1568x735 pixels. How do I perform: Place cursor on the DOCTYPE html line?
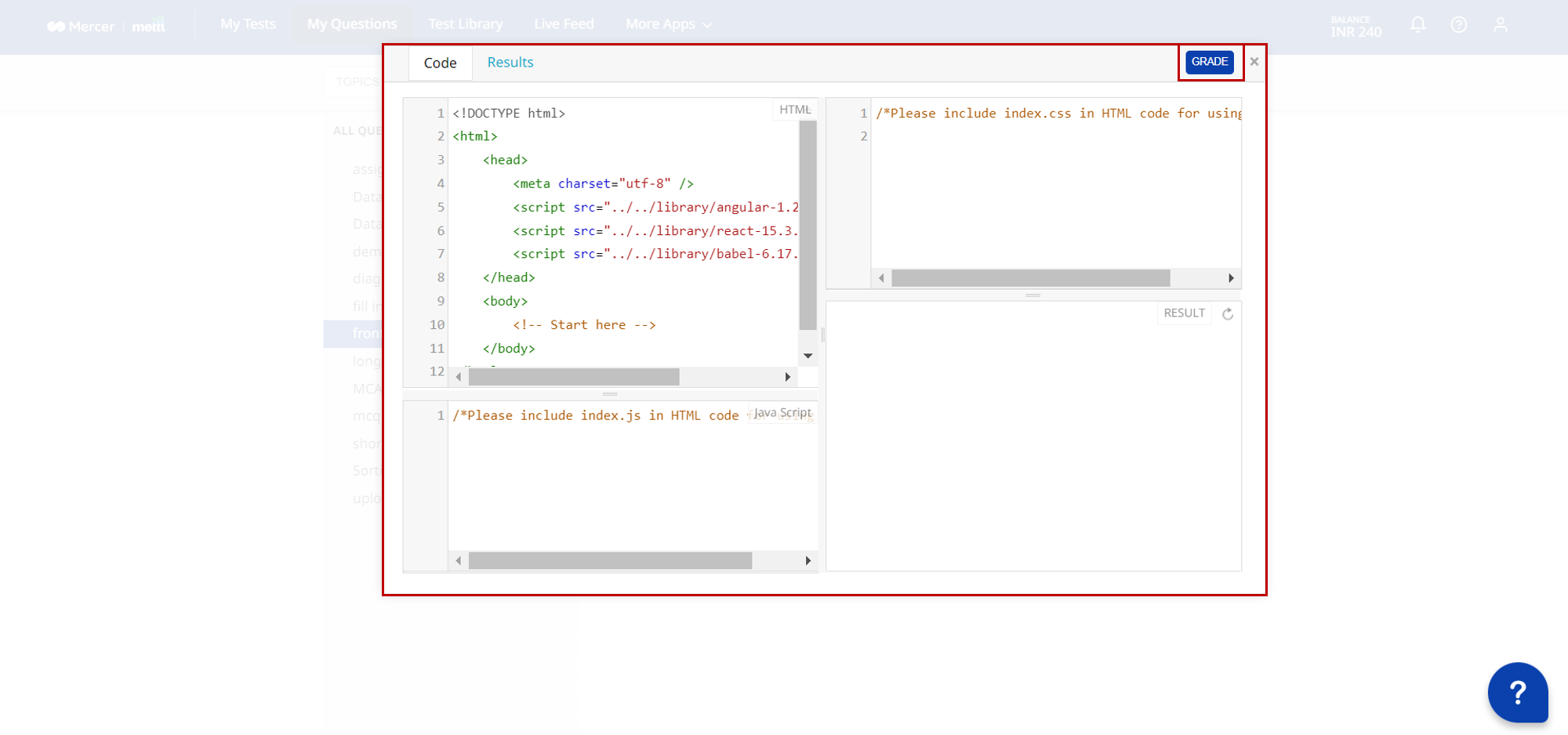point(509,114)
